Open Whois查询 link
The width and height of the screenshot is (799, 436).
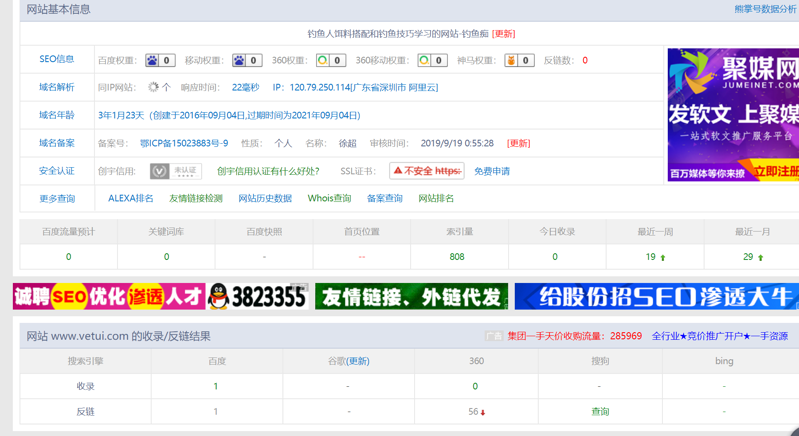tap(329, 199)
